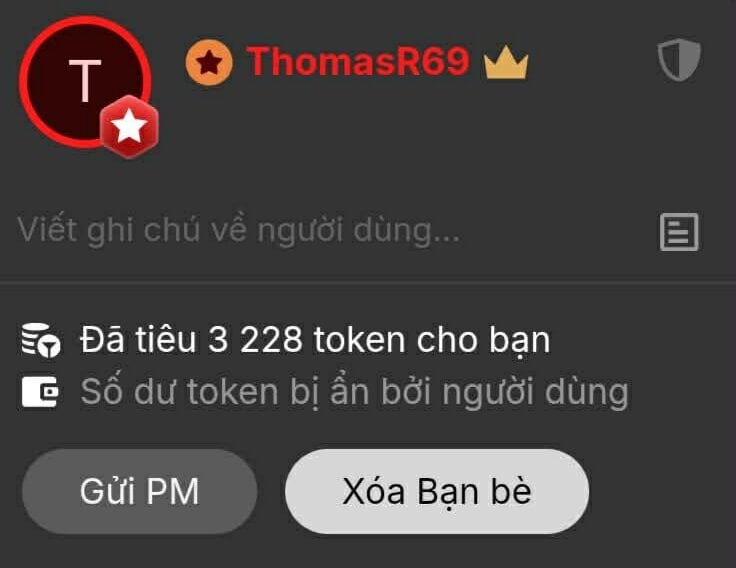Click the horizontal divider below the note field
Image resolution: width=736 pixels, height=568 pixels.
click(368, 283)
